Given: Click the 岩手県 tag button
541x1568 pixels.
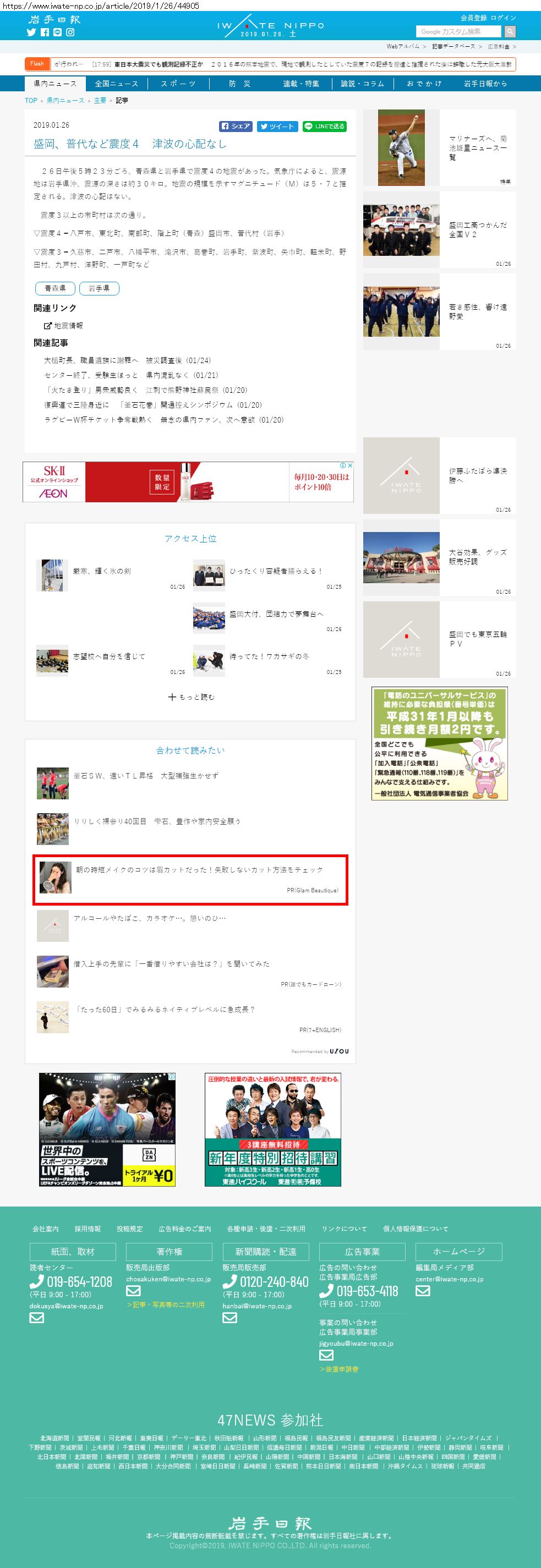Looking at the screenshot, I should [x=99, y=288].
